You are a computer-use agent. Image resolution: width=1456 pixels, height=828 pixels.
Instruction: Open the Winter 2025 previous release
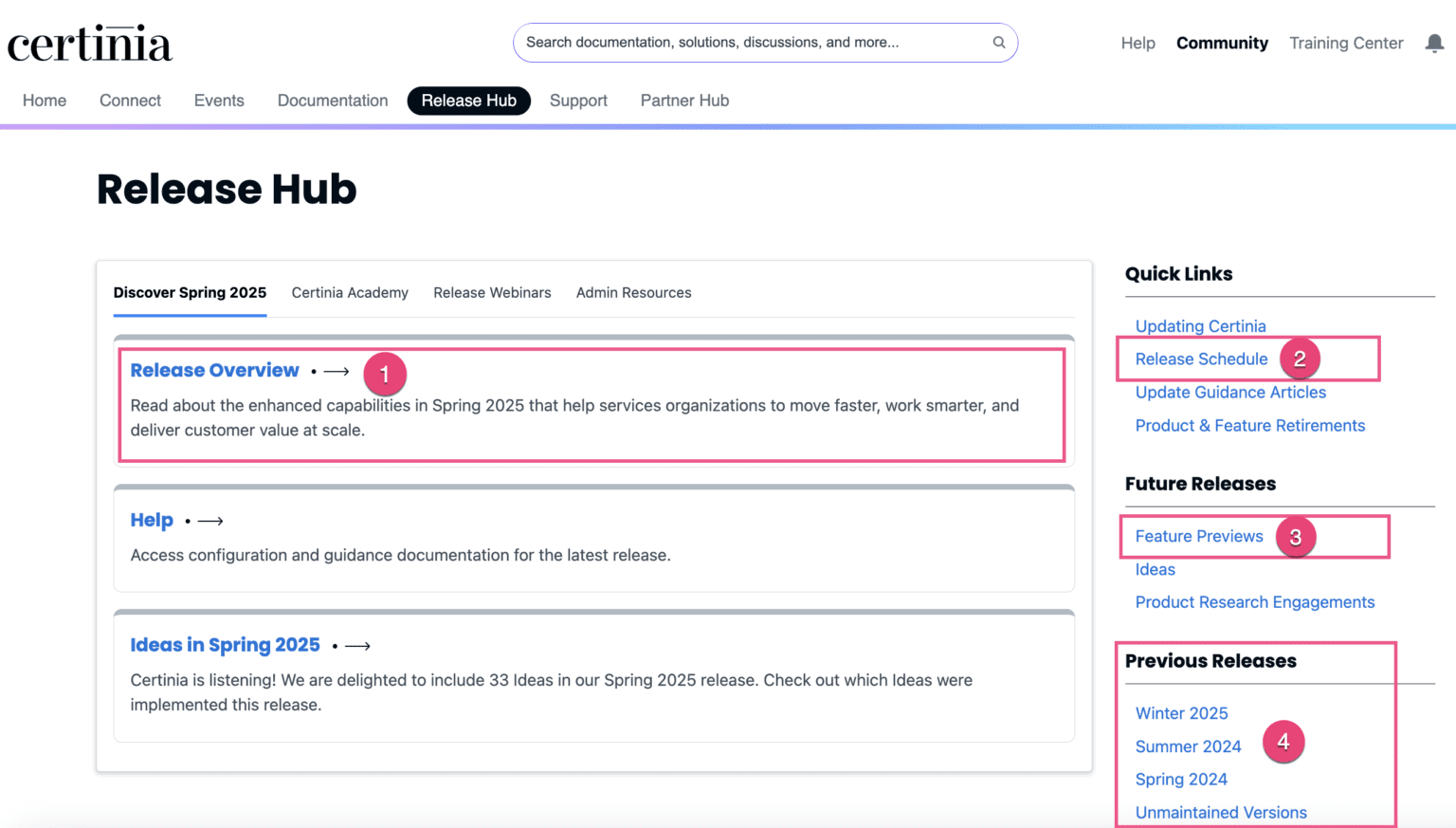tap(1181, 713)
